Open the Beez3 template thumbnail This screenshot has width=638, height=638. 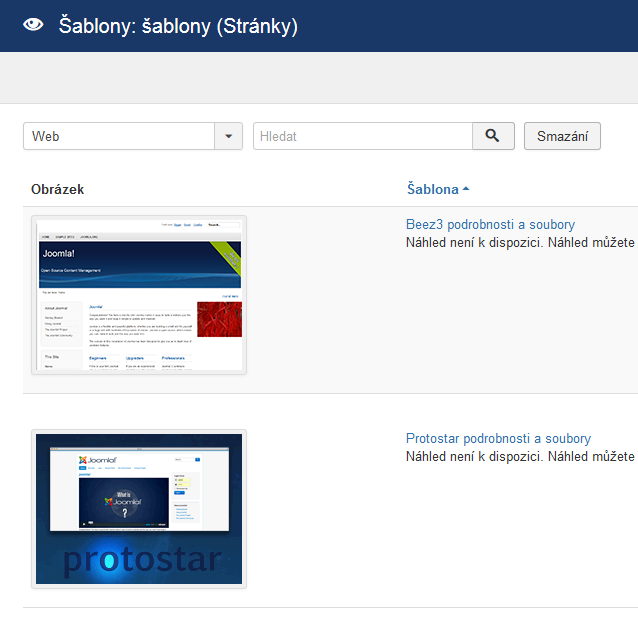(139, 294)
